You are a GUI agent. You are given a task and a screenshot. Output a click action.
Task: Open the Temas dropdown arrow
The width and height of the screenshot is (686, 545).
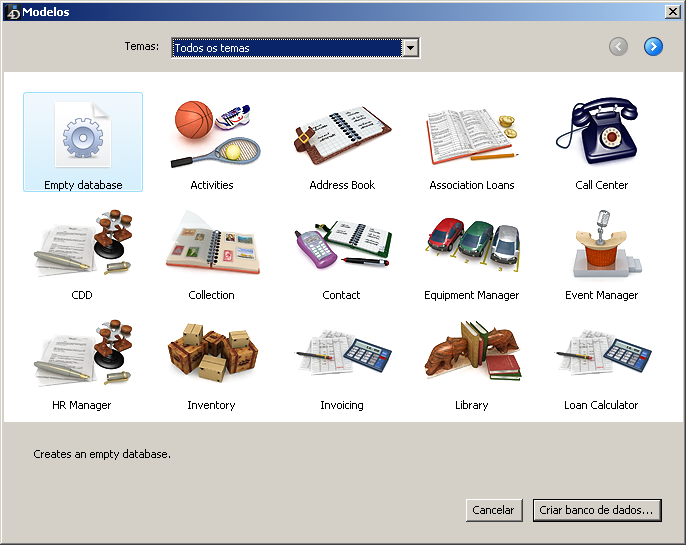coord(410,48)
